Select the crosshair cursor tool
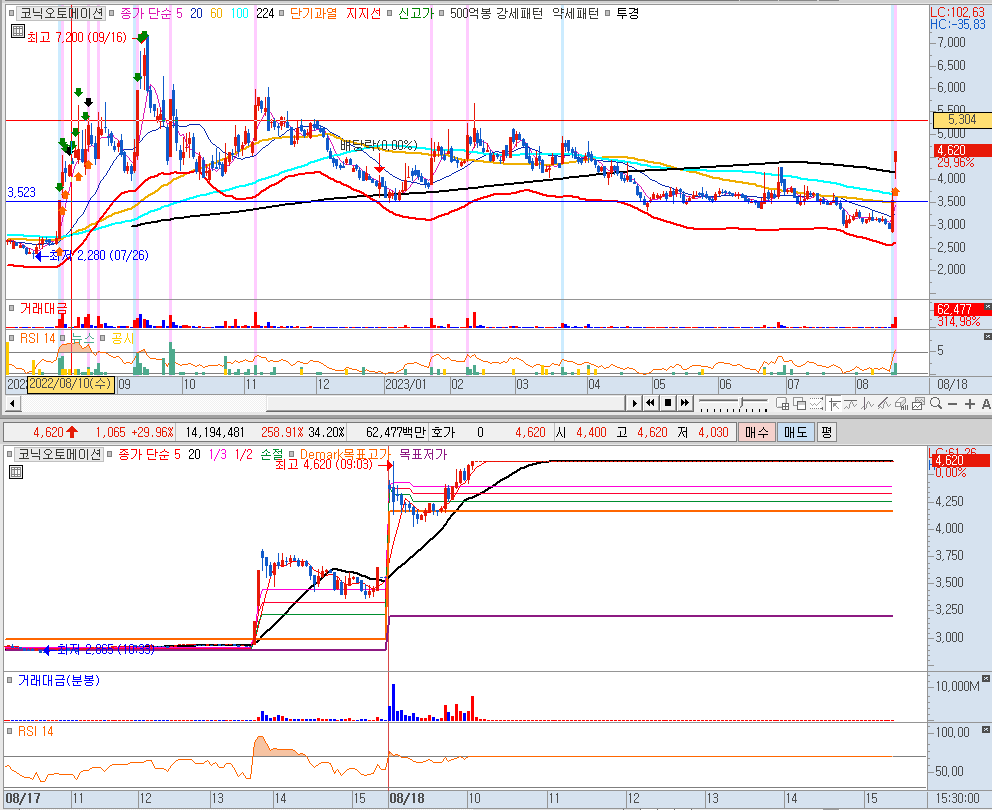992x810 pixels. click(x=834, y=403)
